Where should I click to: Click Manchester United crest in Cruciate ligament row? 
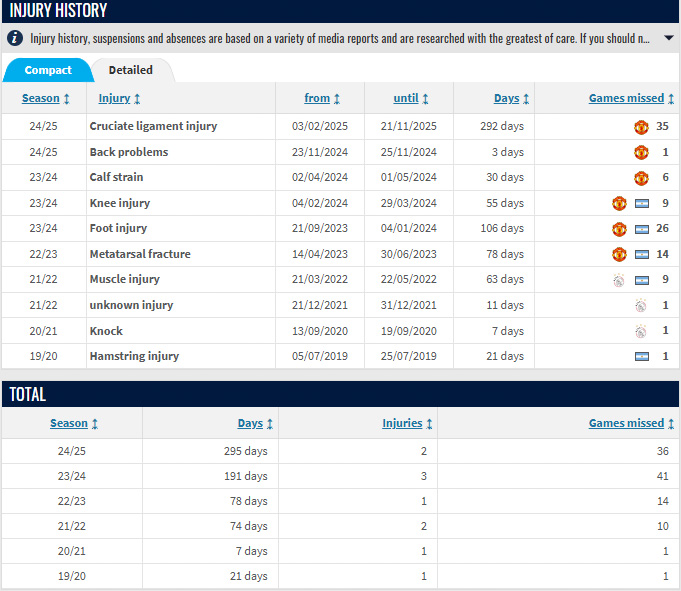tap(641, 127)
